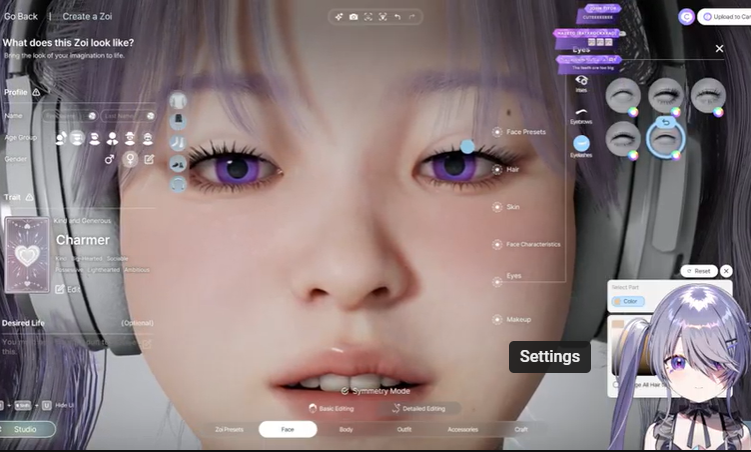Click the edit icon next to gender

click(x=149, y=159)
